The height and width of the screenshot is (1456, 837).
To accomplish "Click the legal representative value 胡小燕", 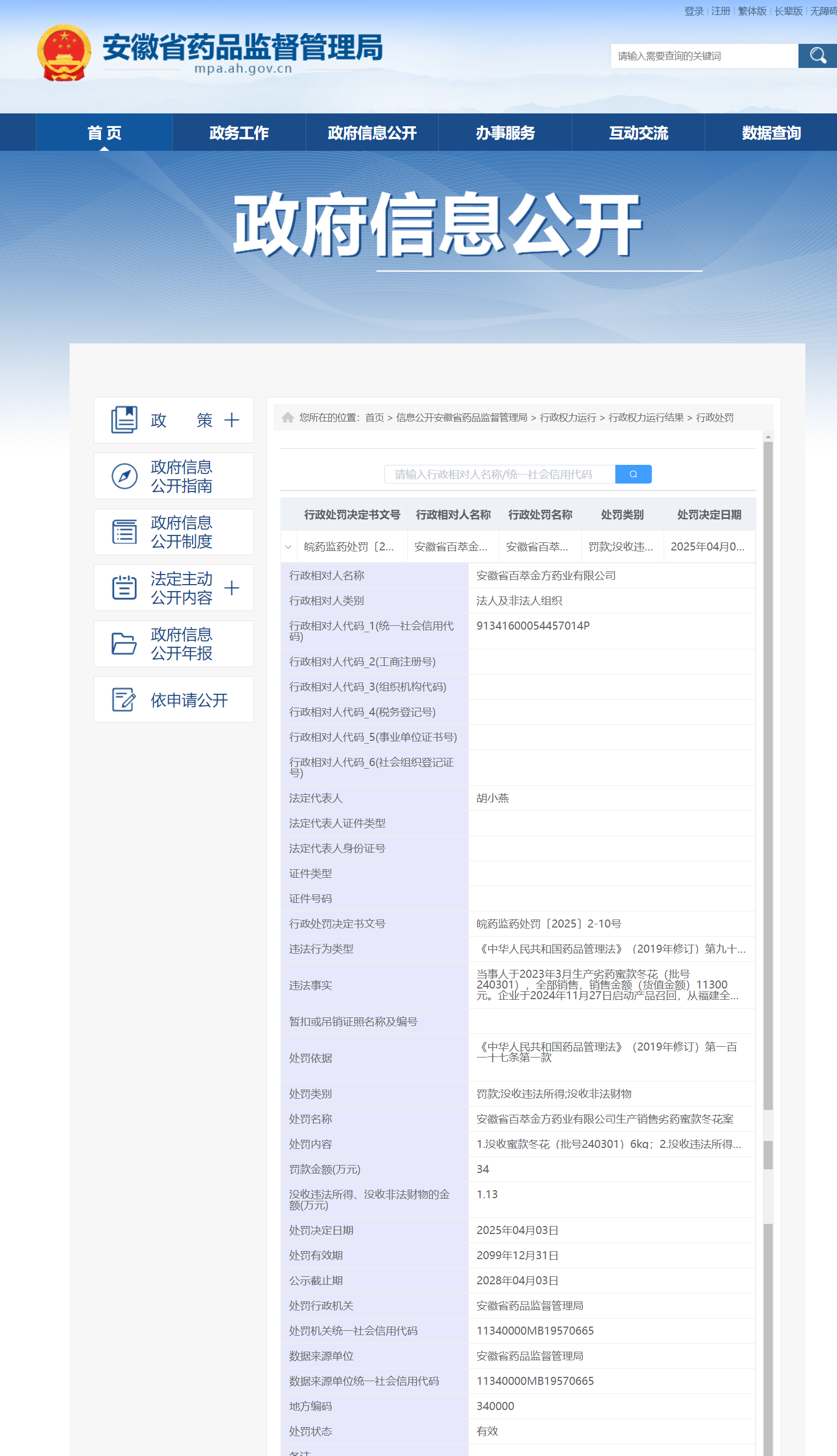I will coord(493,798).
